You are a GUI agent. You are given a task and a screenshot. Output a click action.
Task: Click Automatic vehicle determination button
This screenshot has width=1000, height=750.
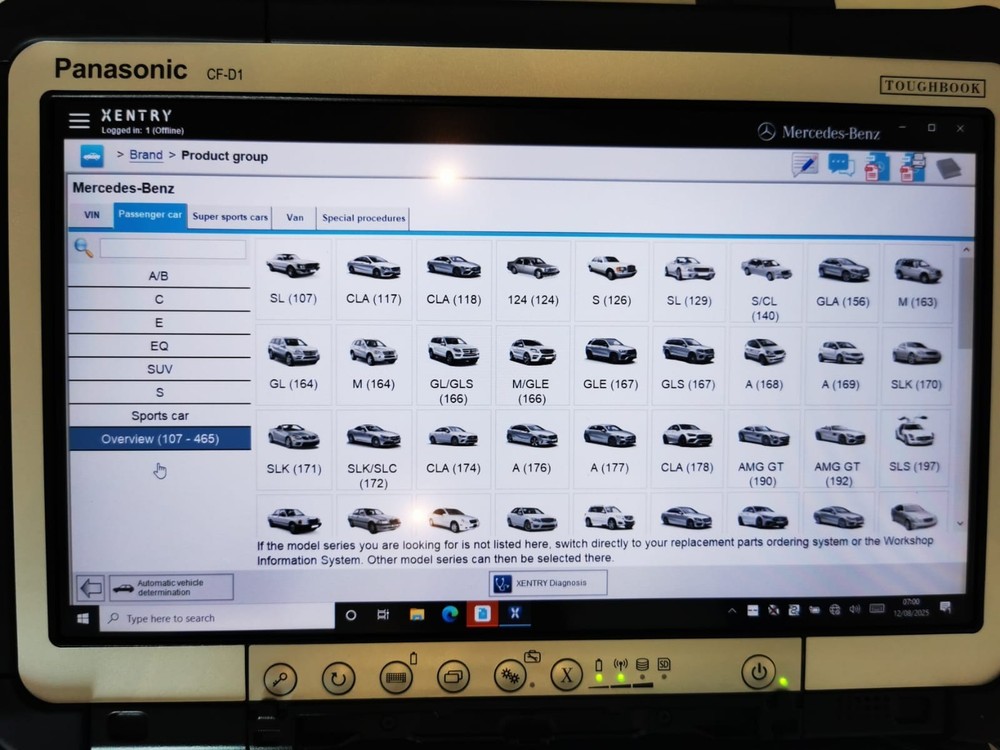[172, 587]
